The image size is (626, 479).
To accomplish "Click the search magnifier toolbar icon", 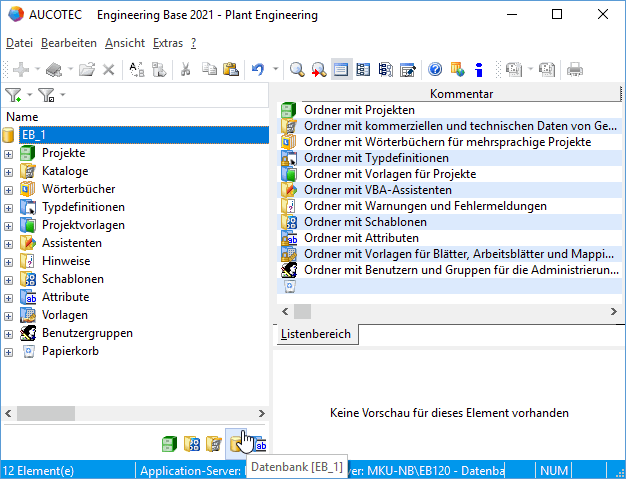I will click(x=297, y=70).
